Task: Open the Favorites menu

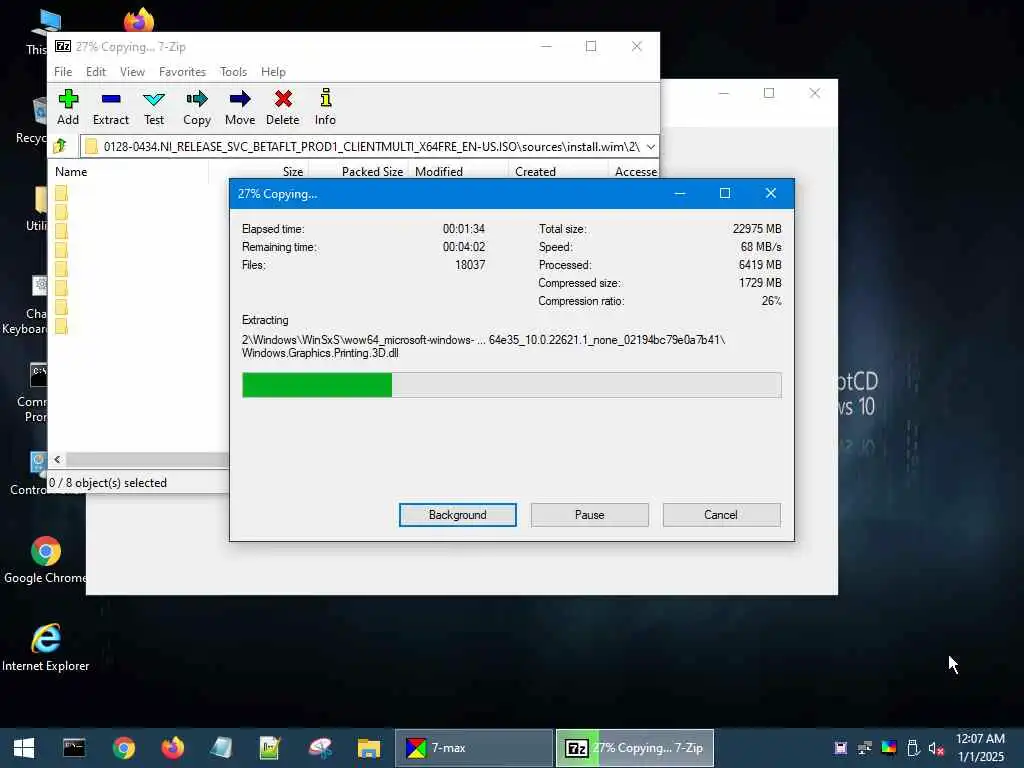Action: tap(182, 72)
